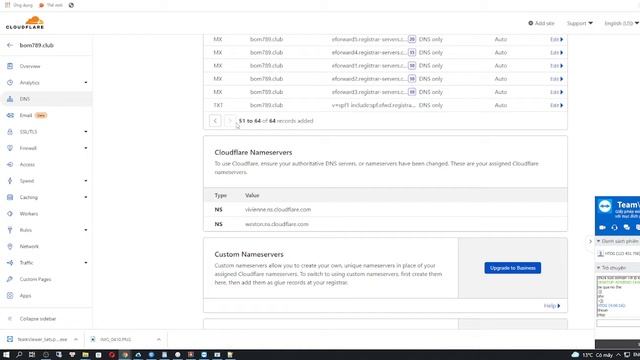Open the English language dropdown
Image resolution: width=640 pixels, height=360 pixels.
point(621,23)
